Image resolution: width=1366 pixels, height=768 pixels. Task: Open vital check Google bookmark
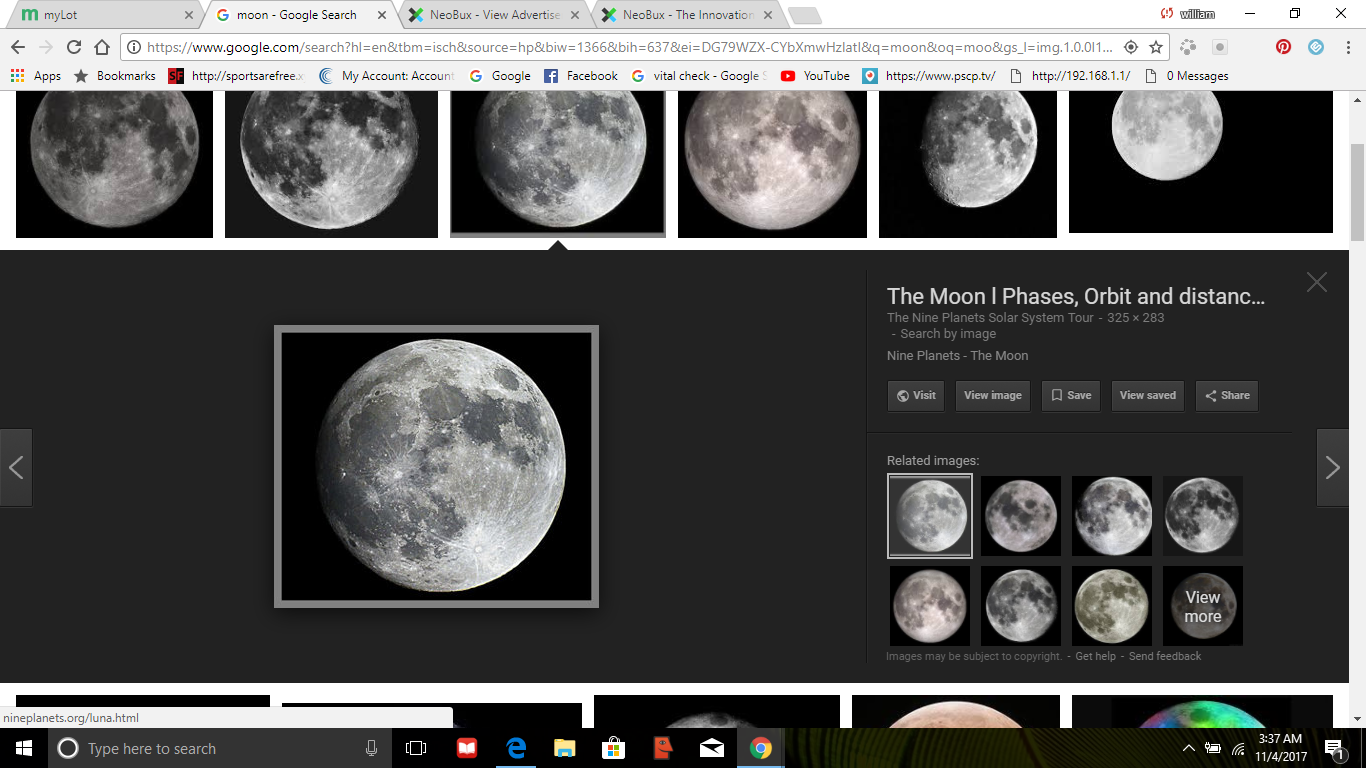tap(699, 76)
